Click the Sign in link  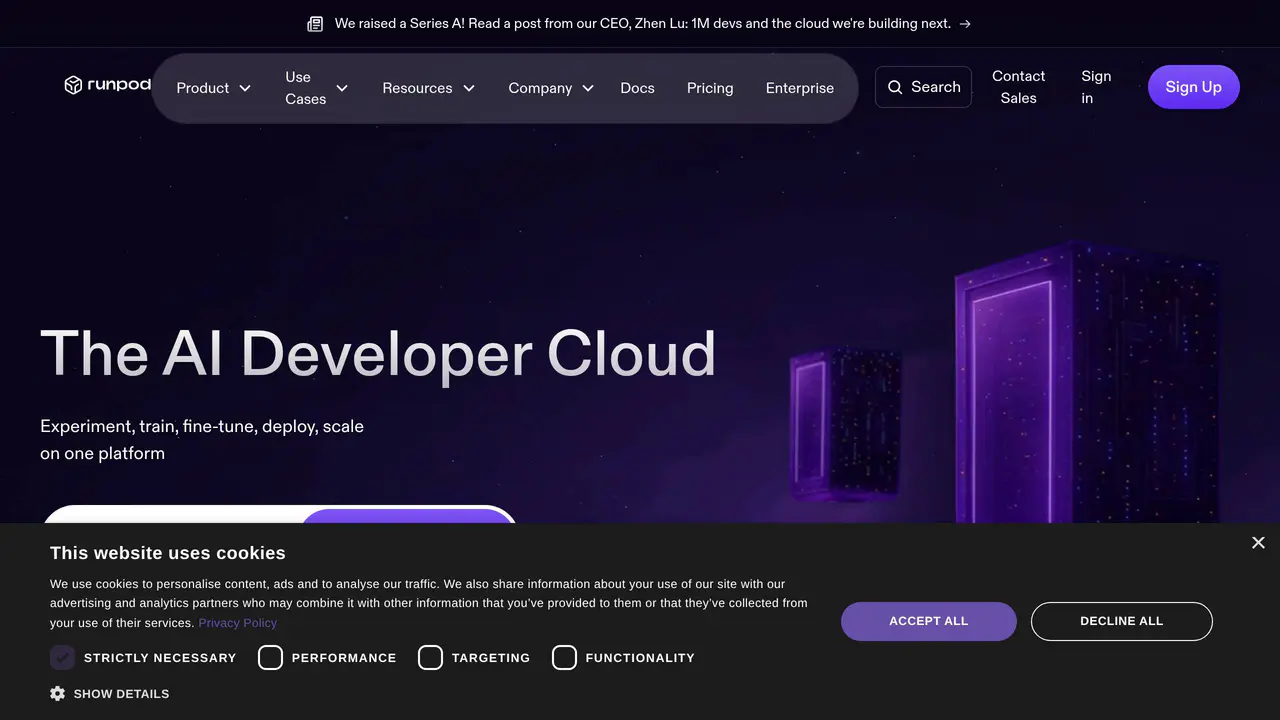click(x=1096, y=87)
